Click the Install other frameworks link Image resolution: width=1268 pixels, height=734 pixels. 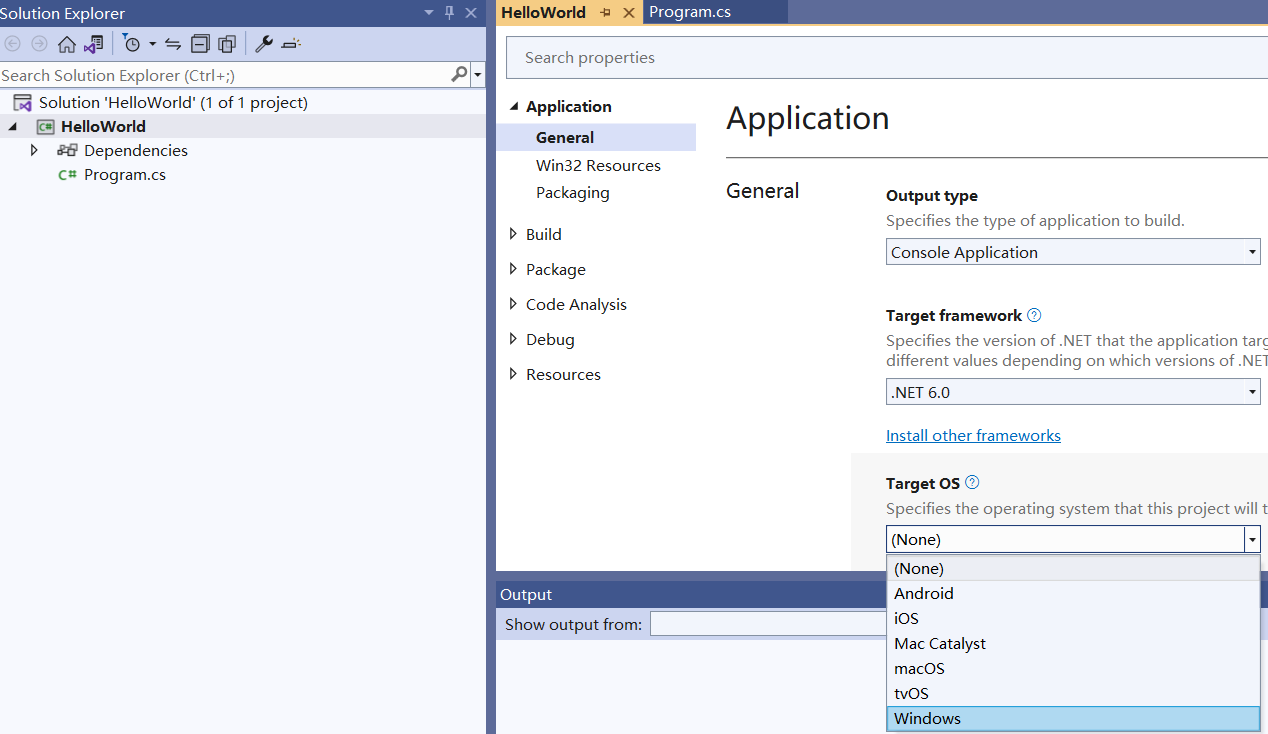click(x=973, y=435)
